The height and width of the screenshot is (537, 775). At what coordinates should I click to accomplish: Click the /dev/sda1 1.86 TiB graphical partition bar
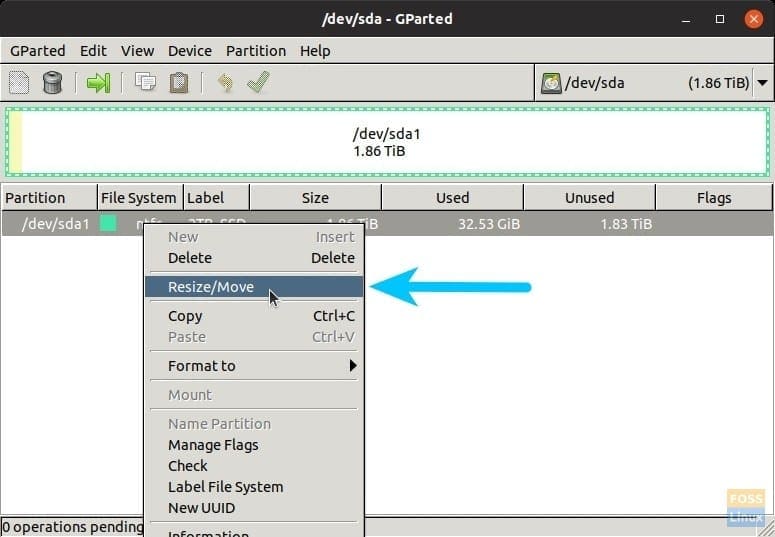click(387, 142)
